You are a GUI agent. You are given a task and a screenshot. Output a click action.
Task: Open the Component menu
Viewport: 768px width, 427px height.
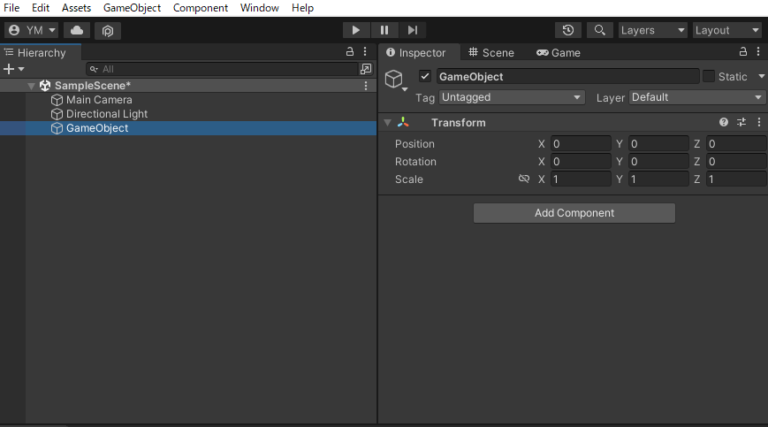point(200,8)
